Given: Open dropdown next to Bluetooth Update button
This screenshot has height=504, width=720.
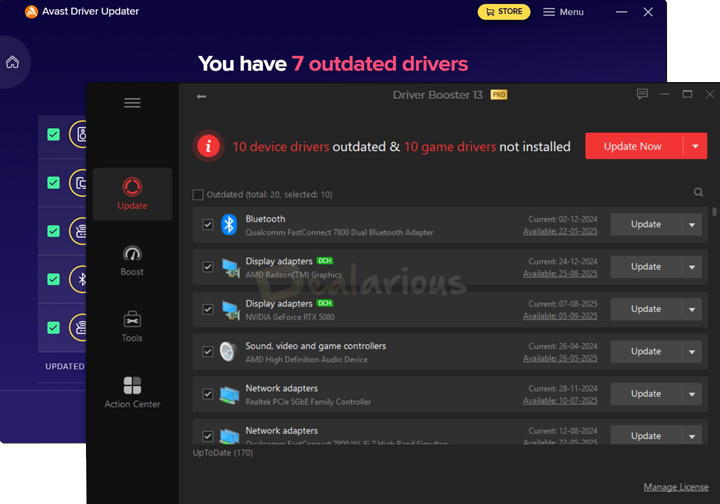Looking at the screenshot, I should pyautogui.click(x=692, y=225).
